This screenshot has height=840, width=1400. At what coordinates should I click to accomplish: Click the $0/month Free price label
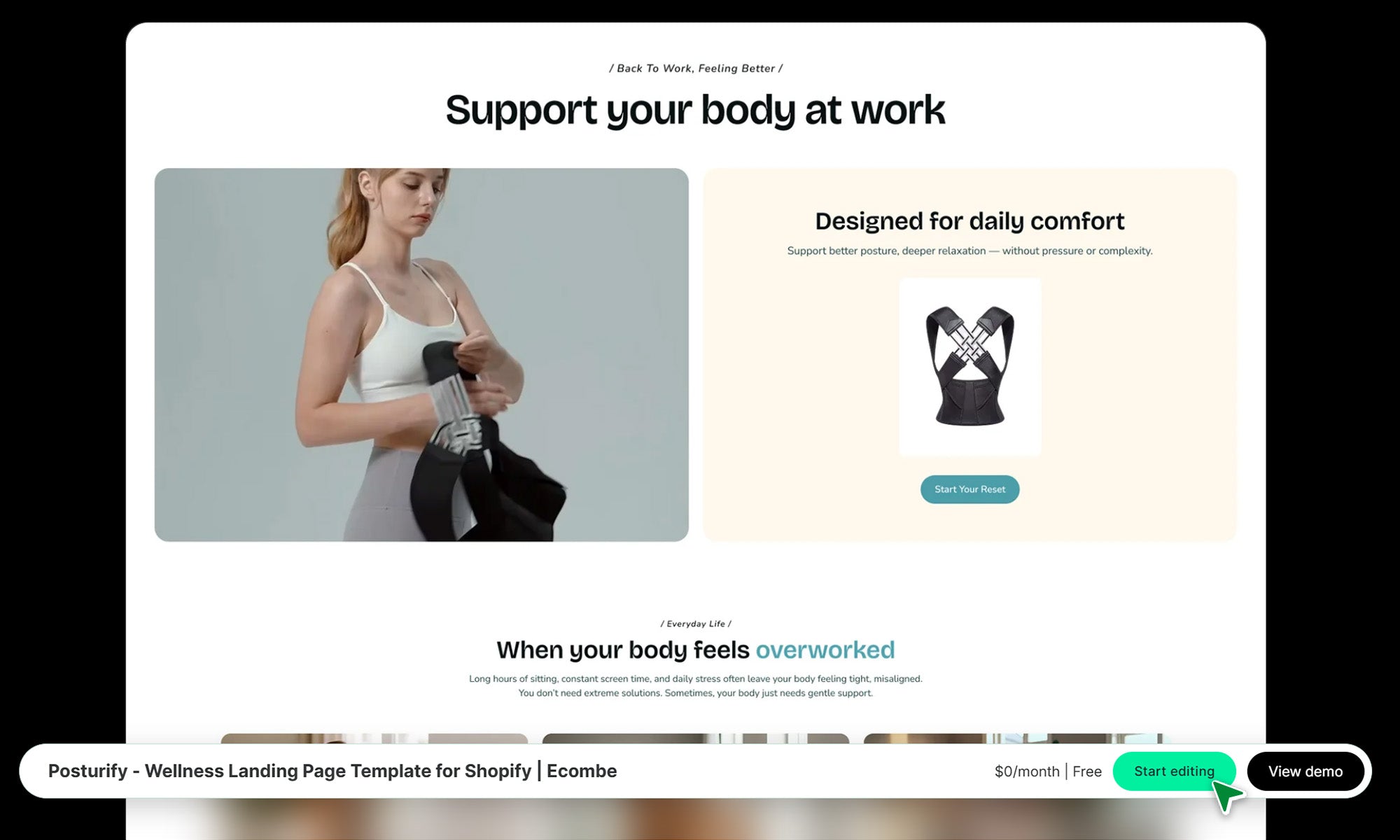coord(1048,771)
